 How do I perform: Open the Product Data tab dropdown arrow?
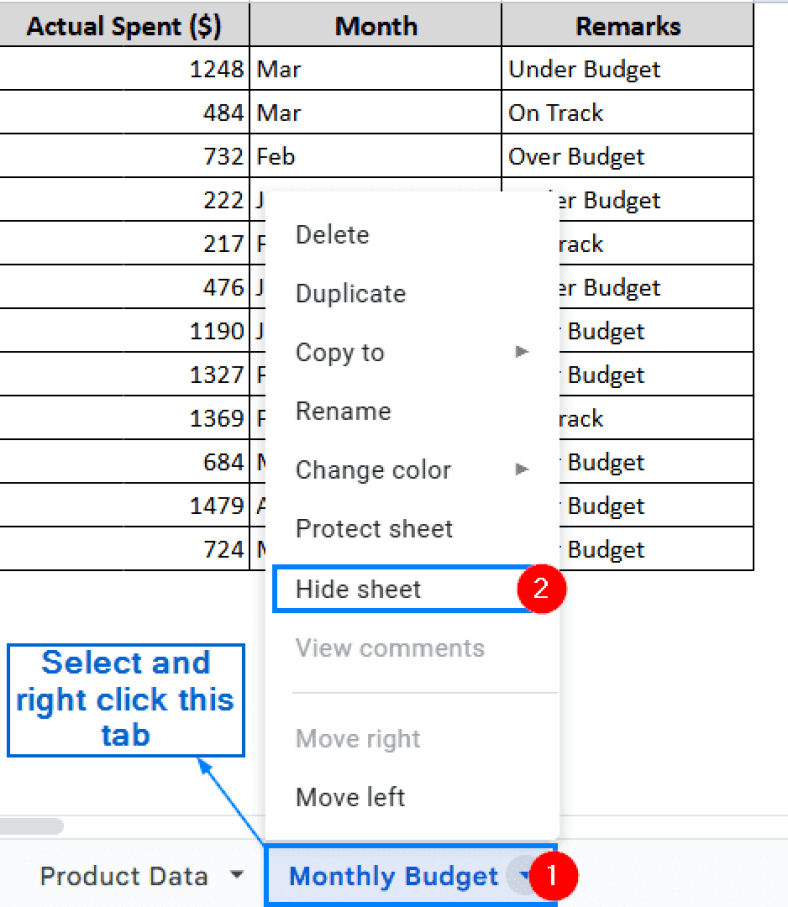(x=237, y=875)
